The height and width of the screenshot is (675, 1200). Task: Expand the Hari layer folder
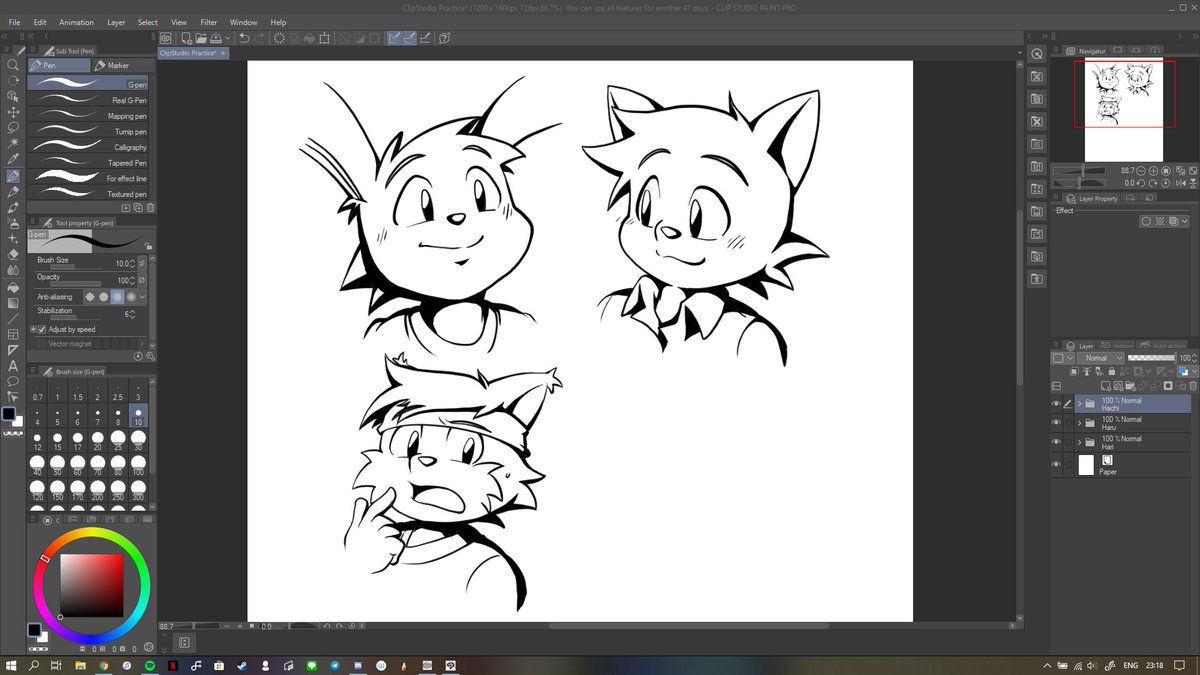1079,442
